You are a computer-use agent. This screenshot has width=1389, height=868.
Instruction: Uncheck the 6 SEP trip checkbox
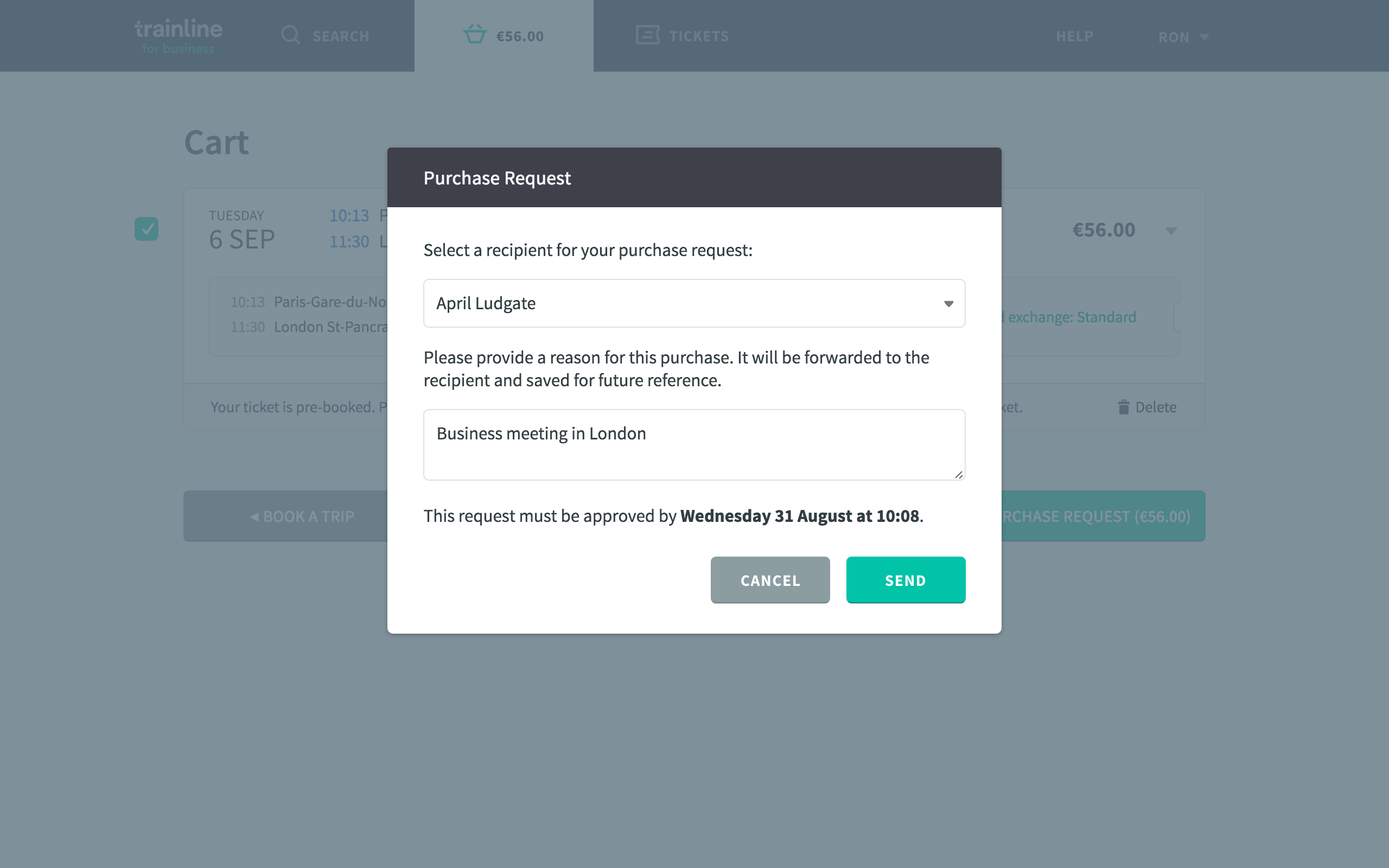(146, 229)
